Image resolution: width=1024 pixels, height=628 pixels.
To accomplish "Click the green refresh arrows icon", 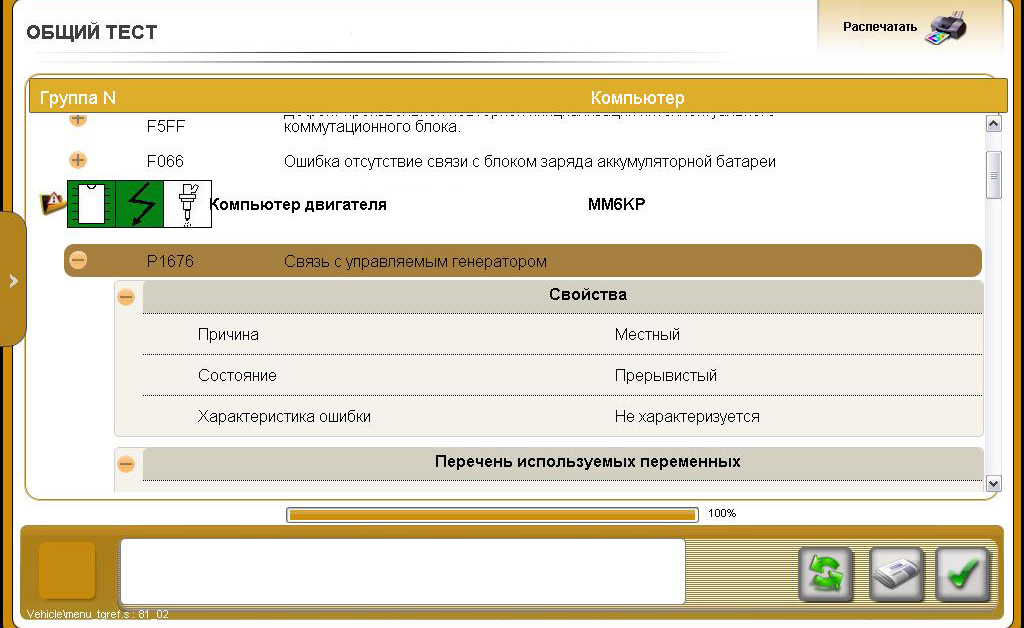I will (825, 574).
